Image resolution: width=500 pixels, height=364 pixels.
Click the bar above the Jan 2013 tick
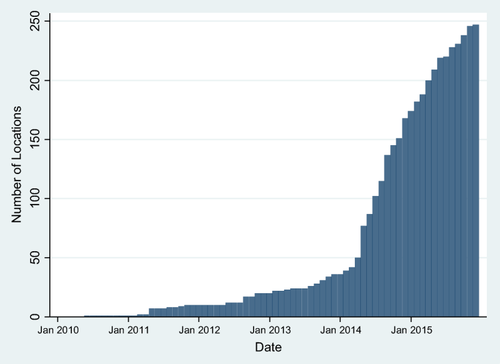(x=270, y=305)
